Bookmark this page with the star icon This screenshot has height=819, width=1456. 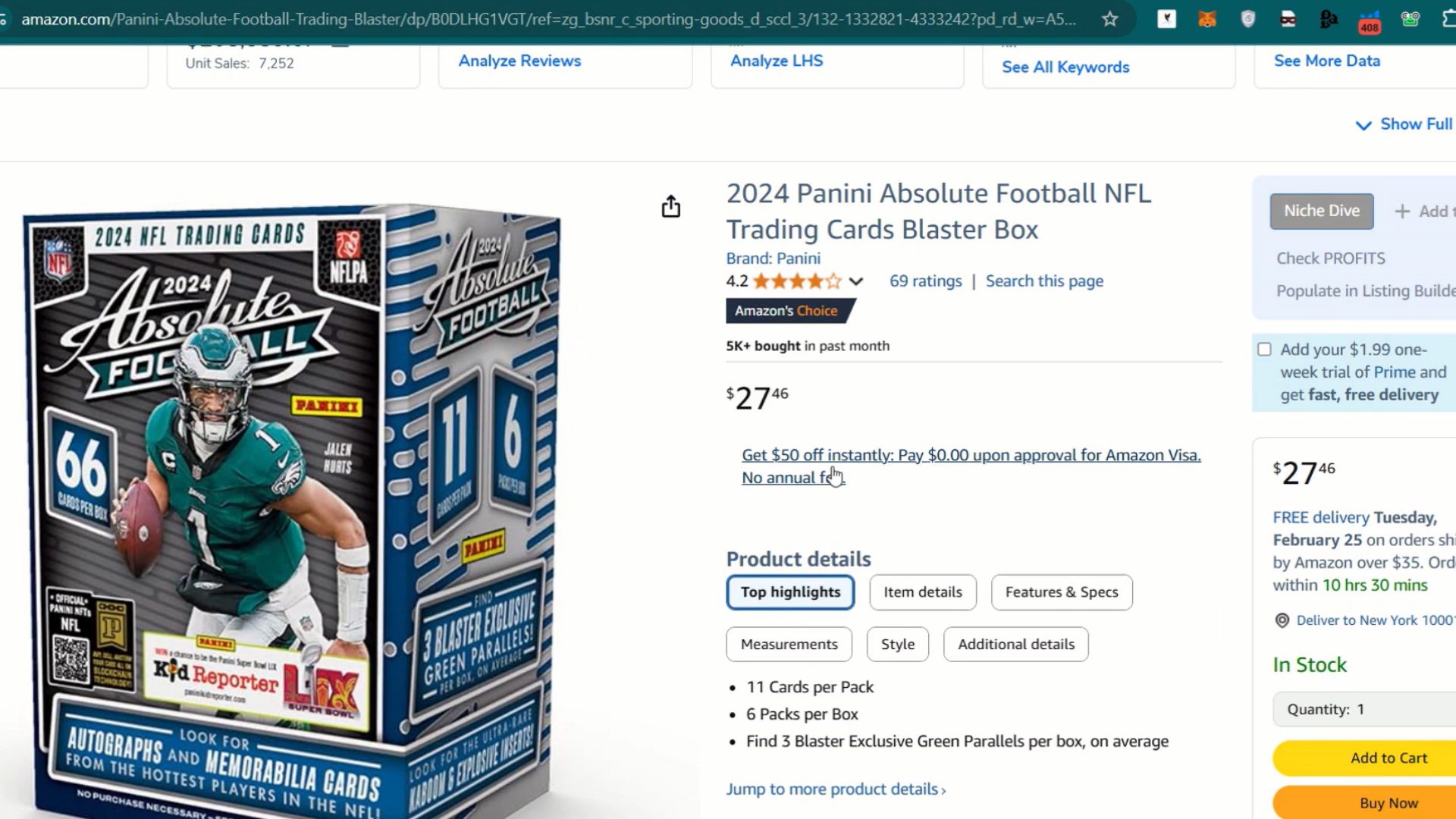click(1110, 20)
